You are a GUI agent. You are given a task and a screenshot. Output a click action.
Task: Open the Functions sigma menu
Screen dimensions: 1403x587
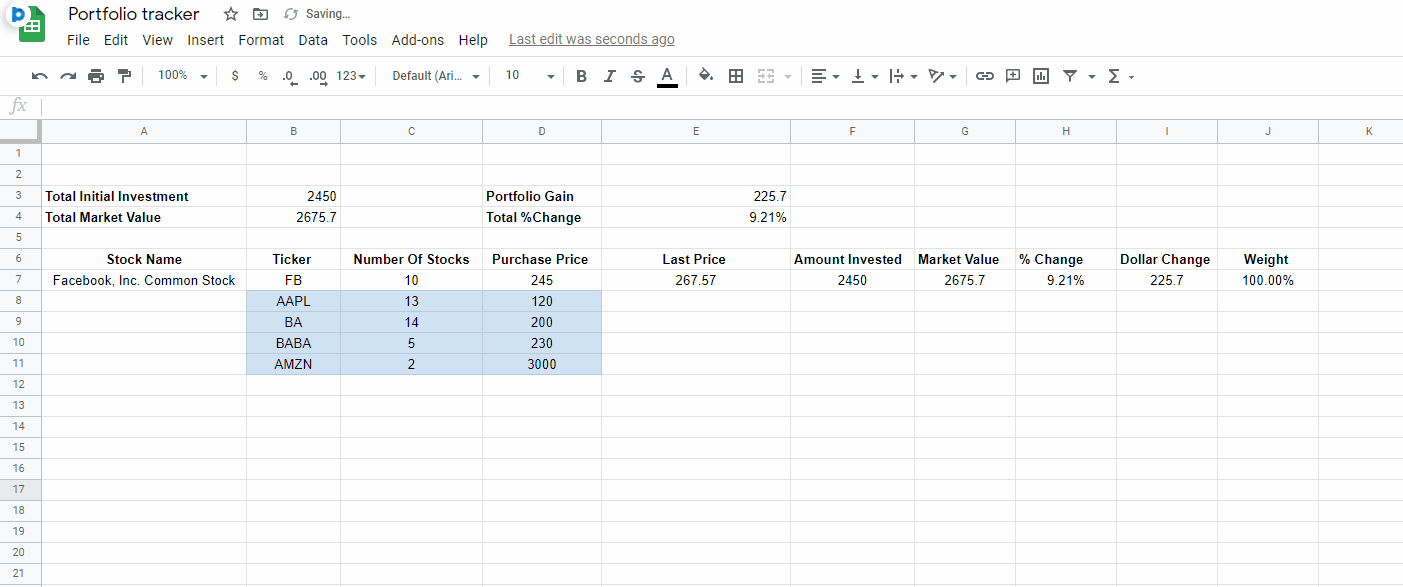click(x=1121, y=76)
